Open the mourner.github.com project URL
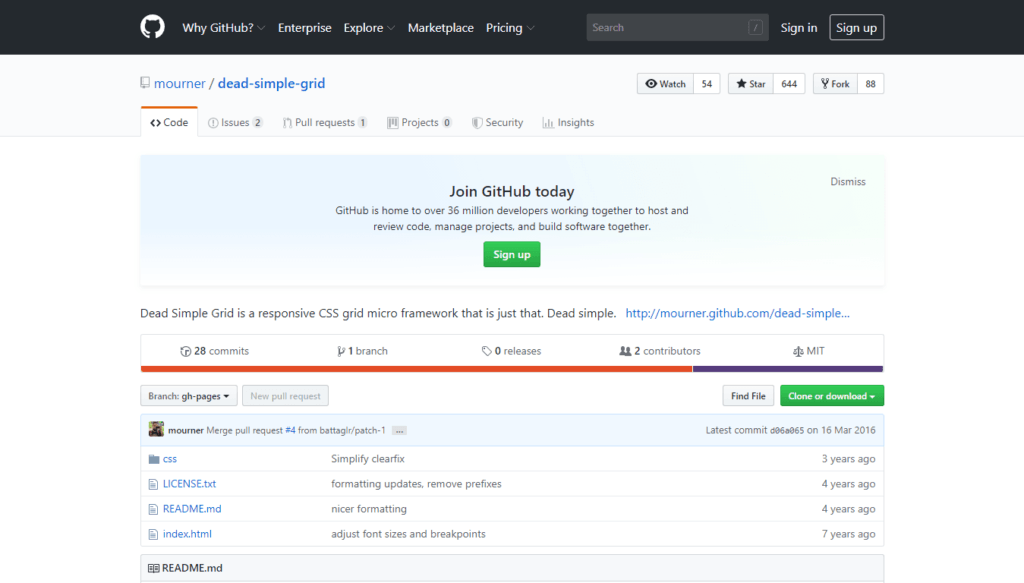Viewport: 1024px width, 583px height. click(x=737, y=313)
